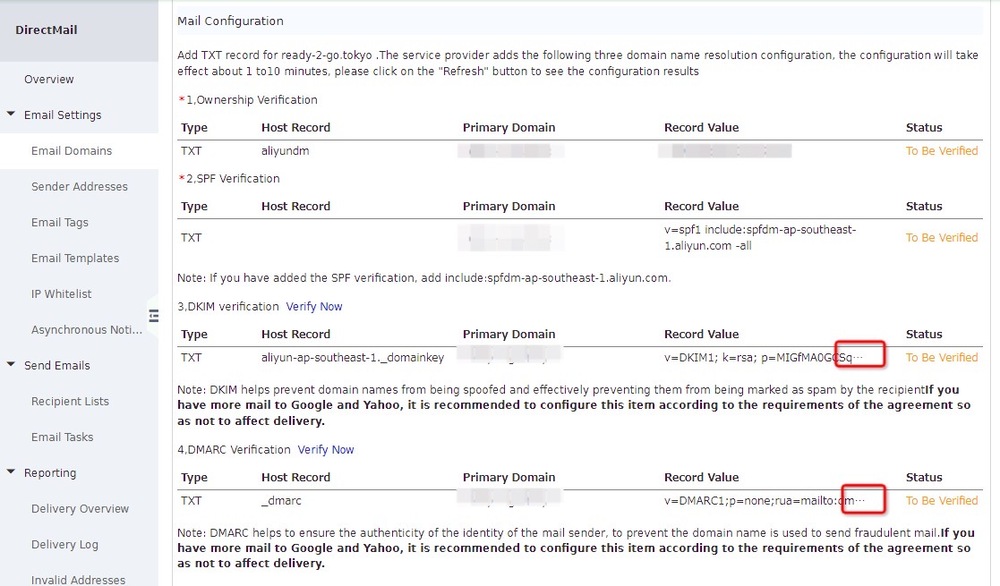Viewport: 1000px width, 586px height.
Task: Click Verify Now for DMARC verification
Action: [x=326, y=450]
